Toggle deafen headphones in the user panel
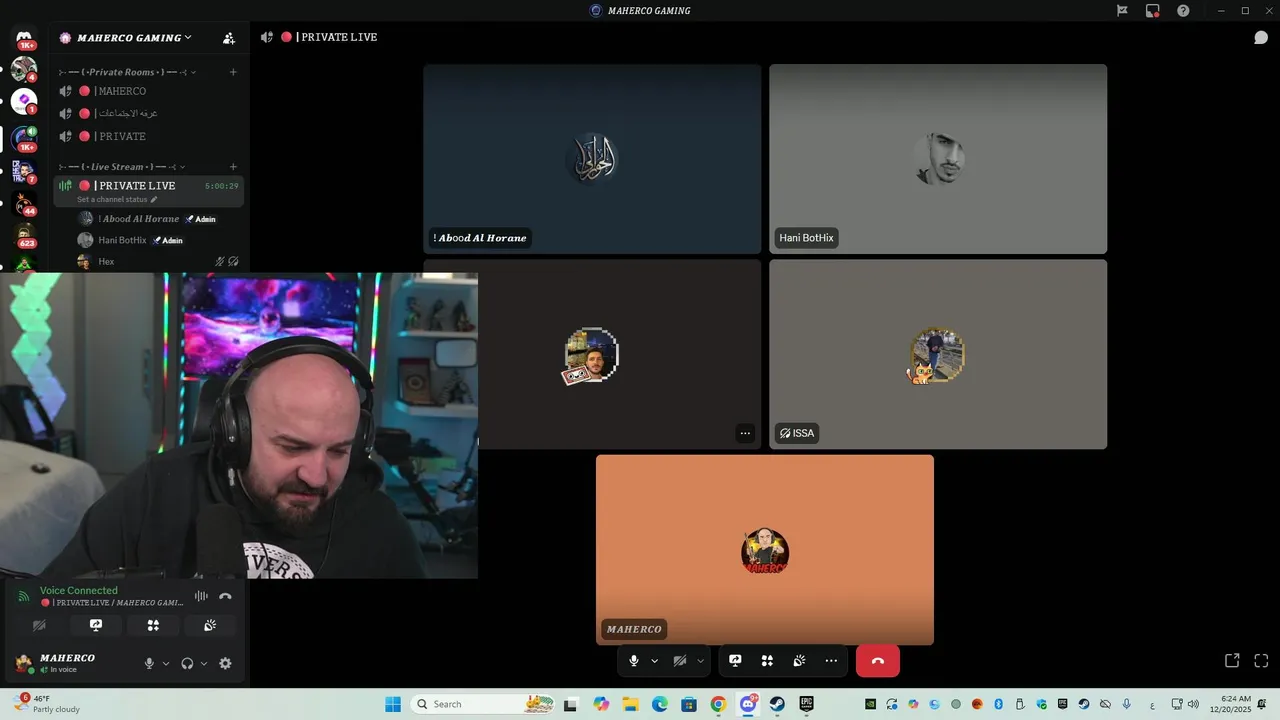 pyautogui.click(x=187, y=663)
